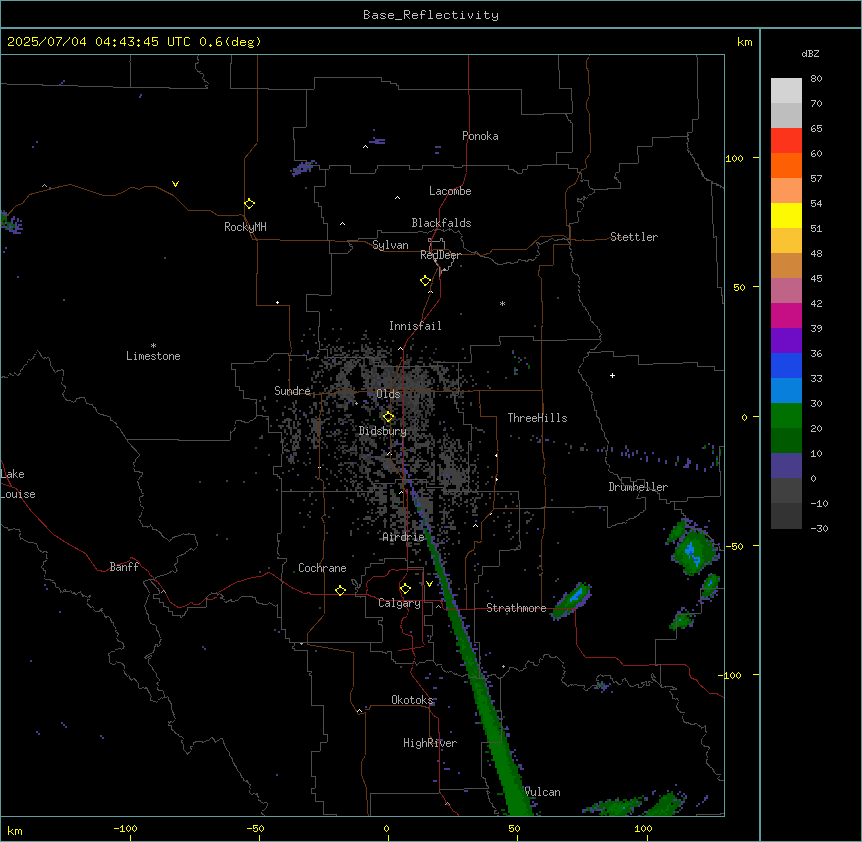Click the white plus marker north of Drumheller

(x=612, y=375)
